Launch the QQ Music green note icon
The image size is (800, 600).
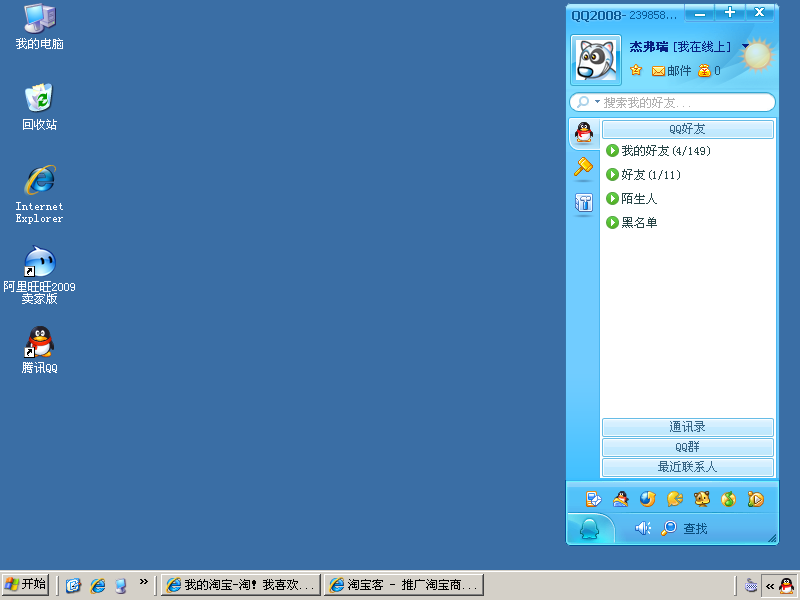click(729, 498)
